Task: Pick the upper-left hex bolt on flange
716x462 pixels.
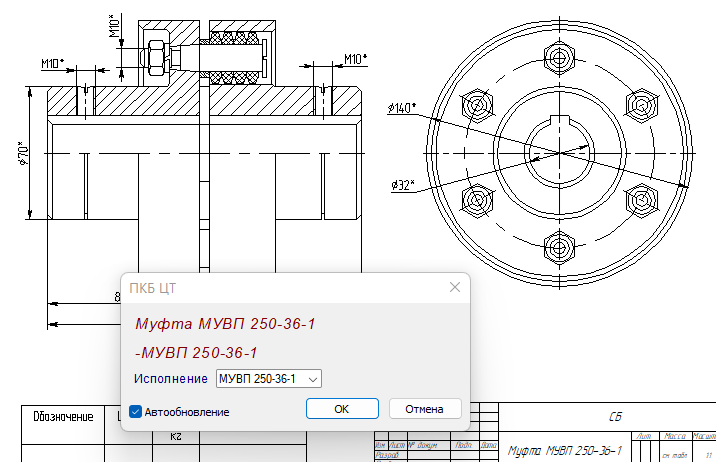Action: [x=476, y=103]
